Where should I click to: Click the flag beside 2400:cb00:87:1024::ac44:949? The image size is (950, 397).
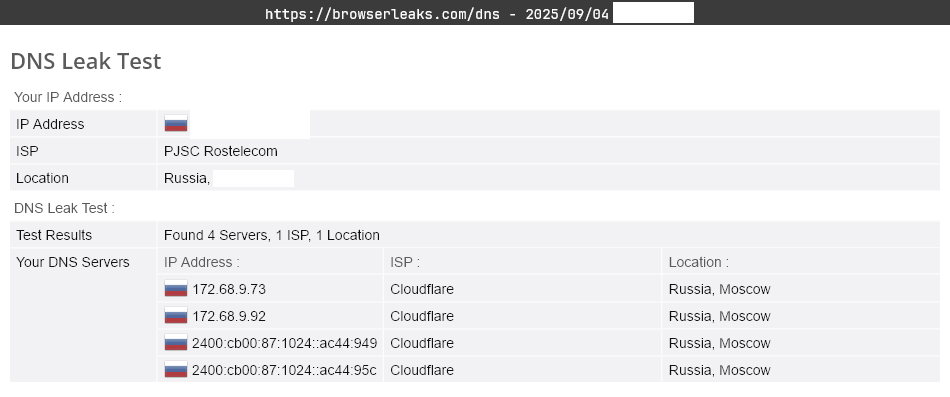(x=176, y=343)
